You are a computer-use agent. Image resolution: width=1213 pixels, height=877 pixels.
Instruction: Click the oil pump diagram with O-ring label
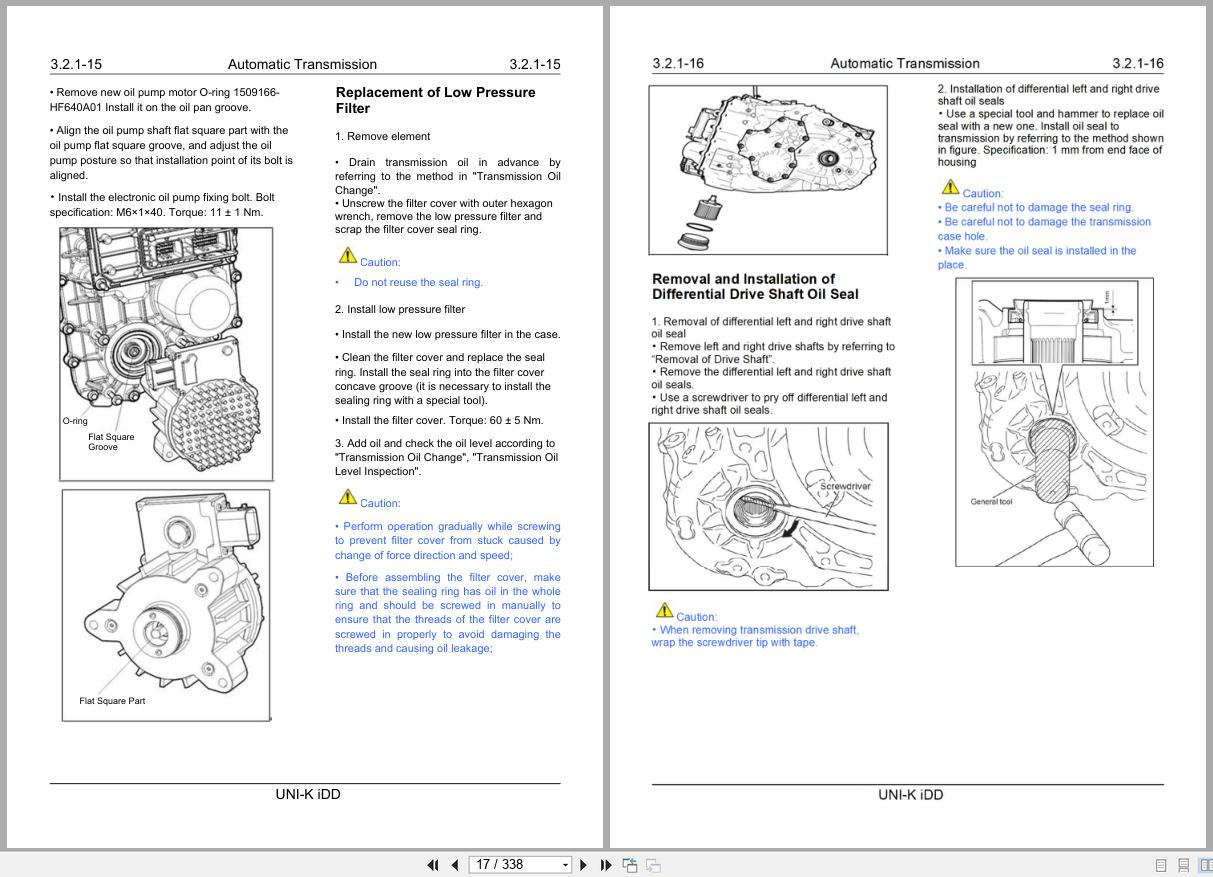pos(166,353)
